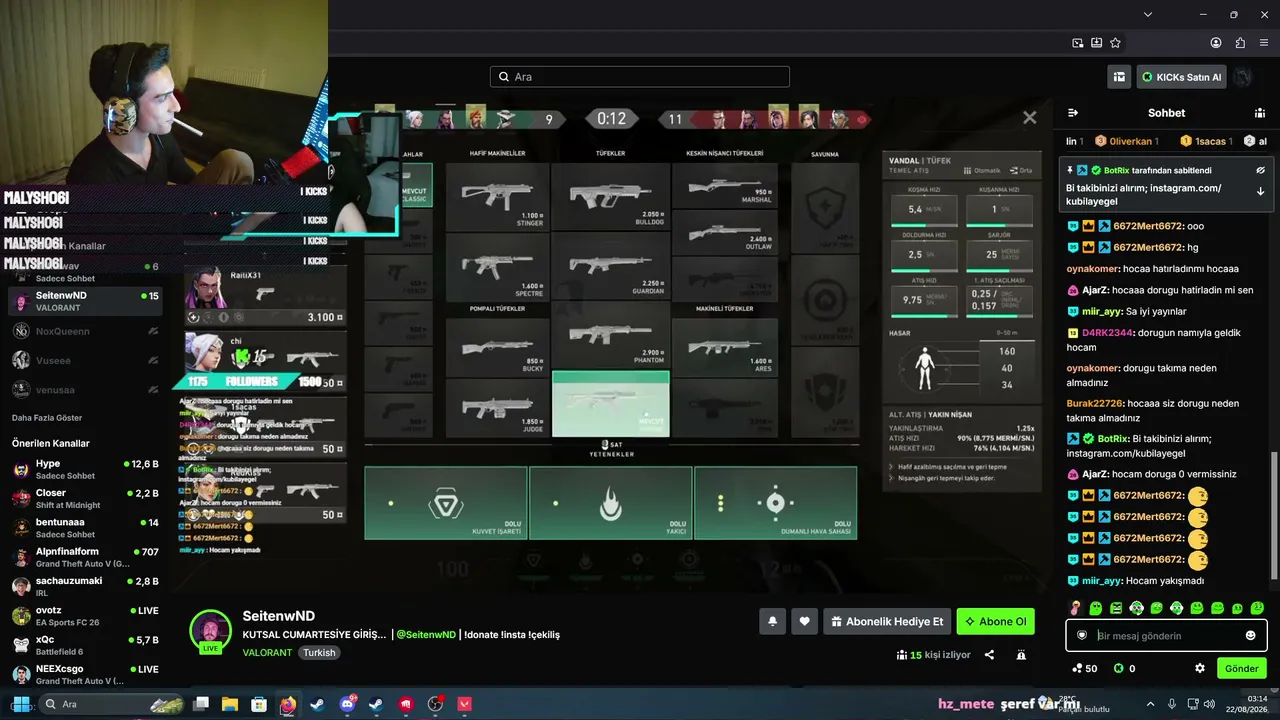Open Alpnfinalform recommended channel
The image size is (1280, 720).
84,557
